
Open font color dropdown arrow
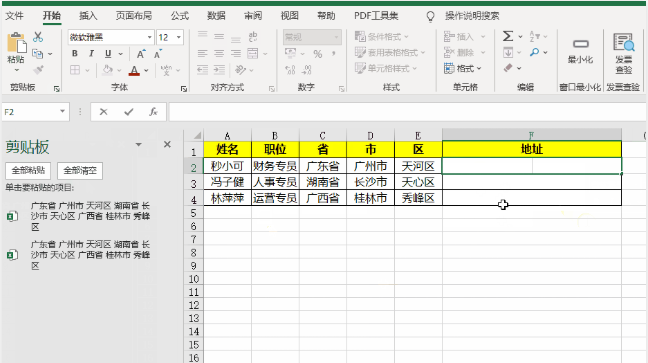[146, 71]
